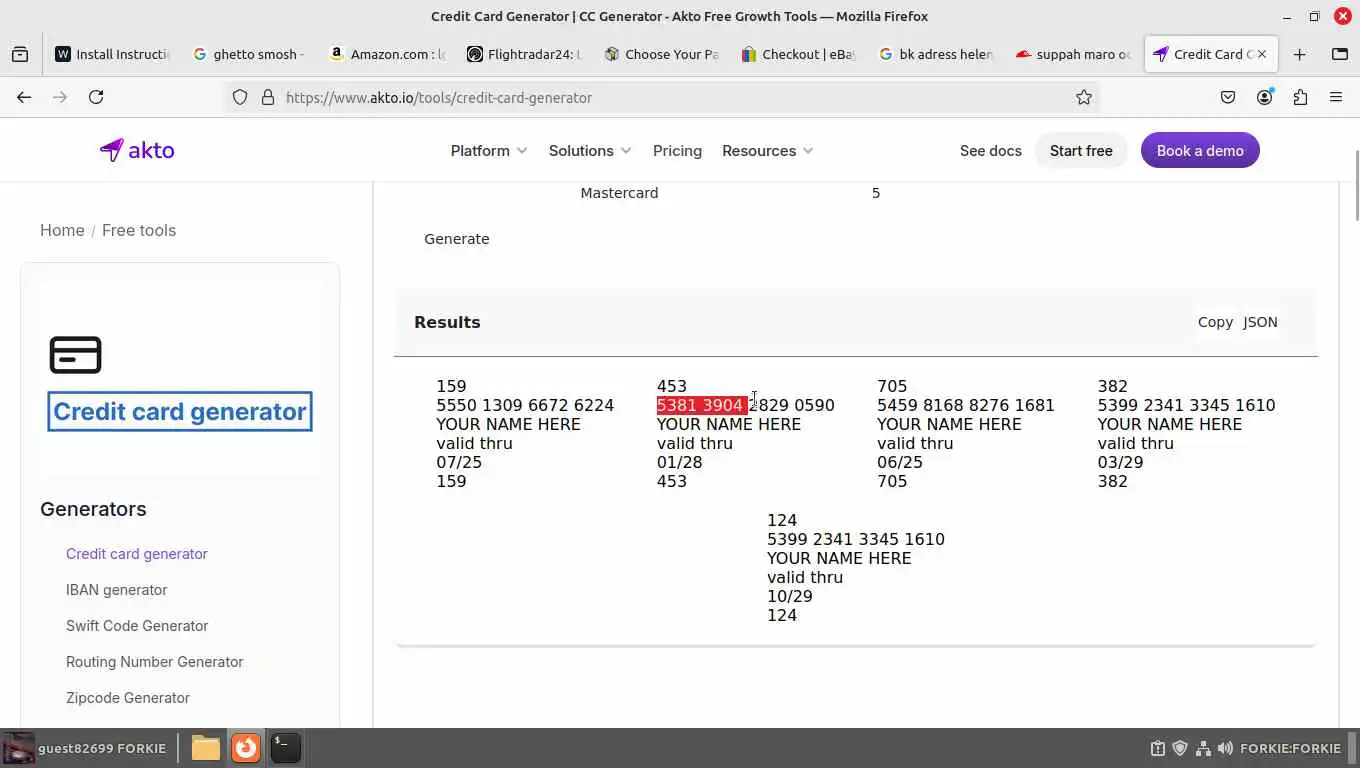Go back to previous page

(x=24, y=97)
